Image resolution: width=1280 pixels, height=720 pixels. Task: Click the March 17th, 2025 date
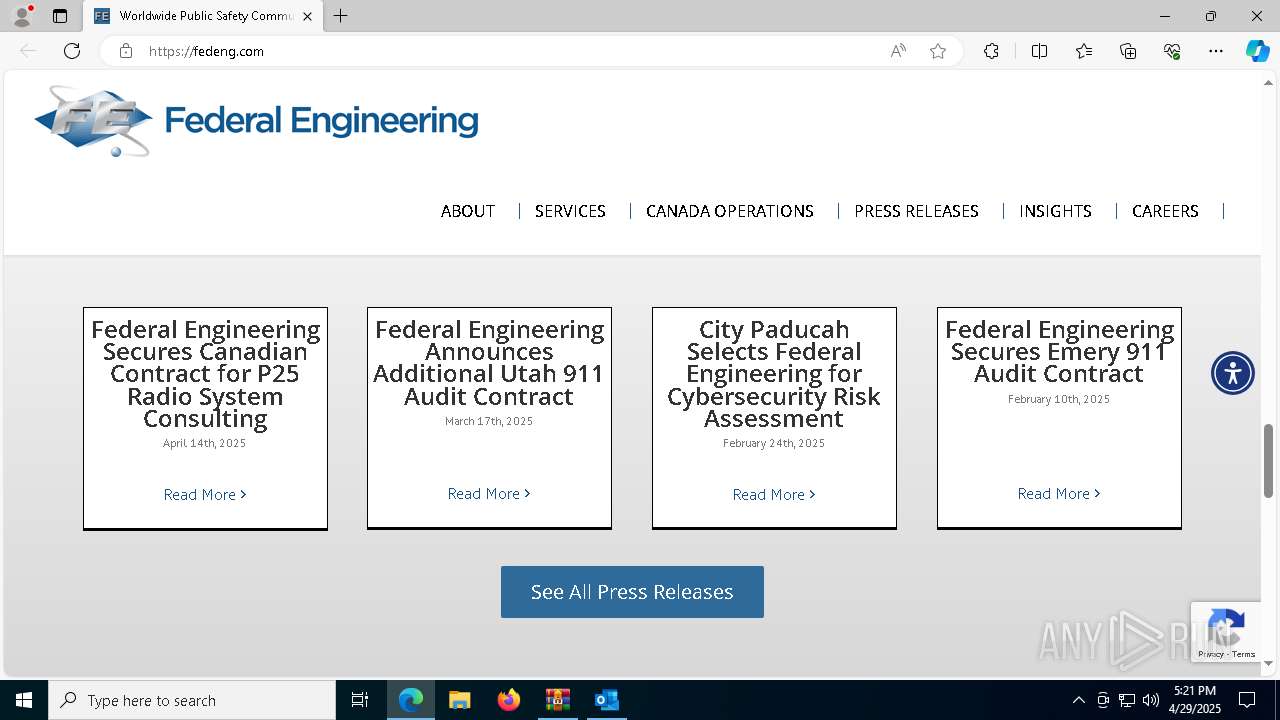point(489,421)
